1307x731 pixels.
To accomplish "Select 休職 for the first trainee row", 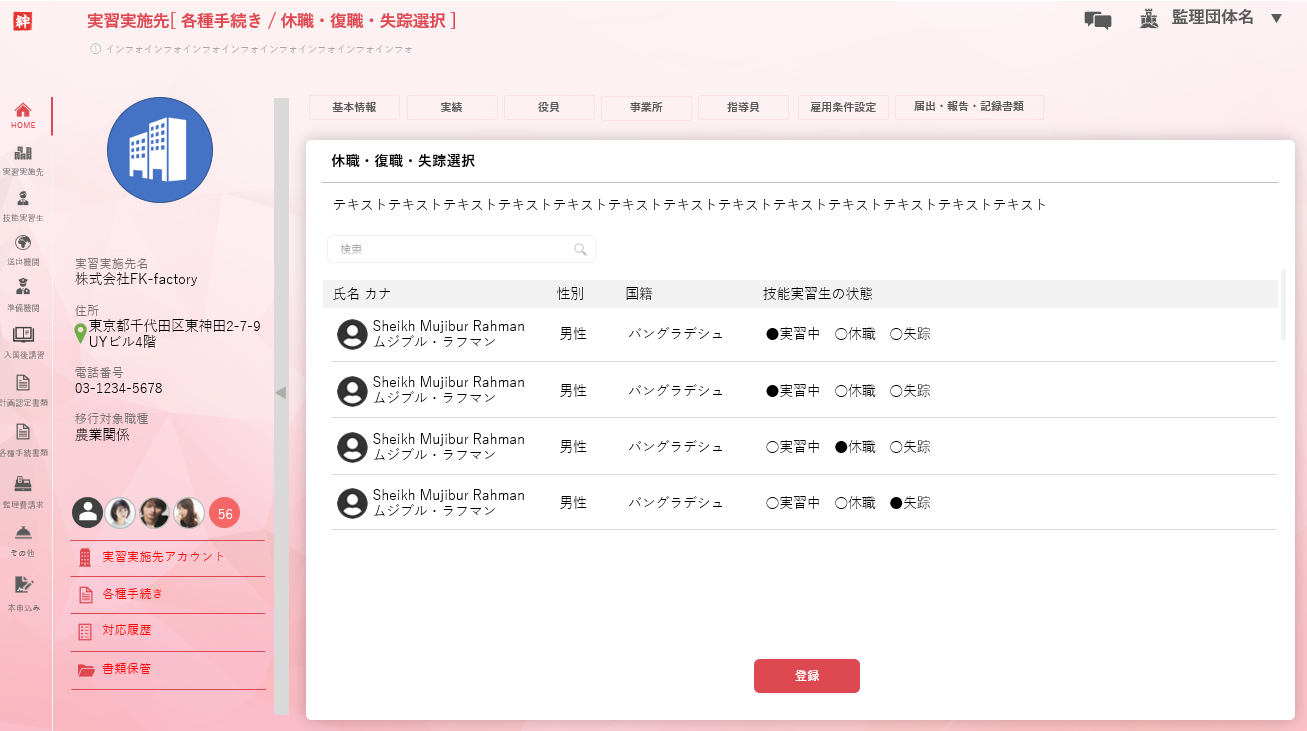I will [841, 335].
